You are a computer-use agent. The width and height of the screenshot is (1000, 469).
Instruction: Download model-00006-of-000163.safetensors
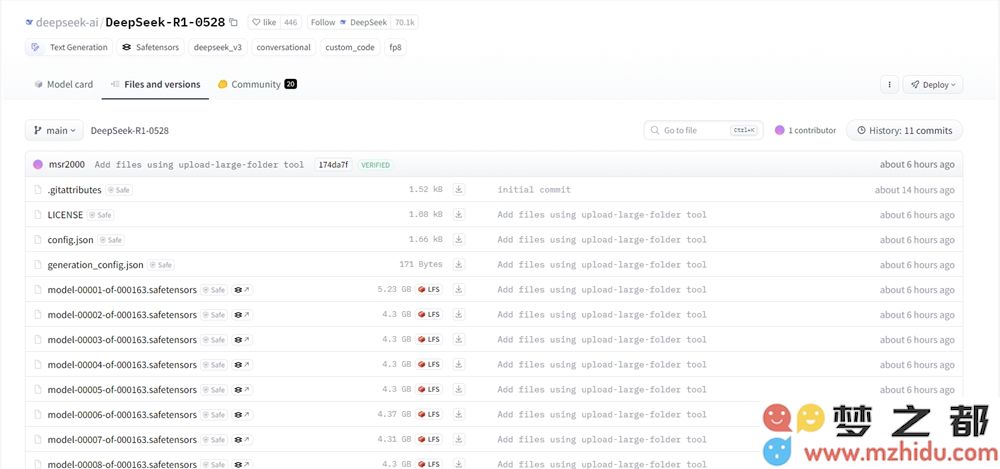458,414
